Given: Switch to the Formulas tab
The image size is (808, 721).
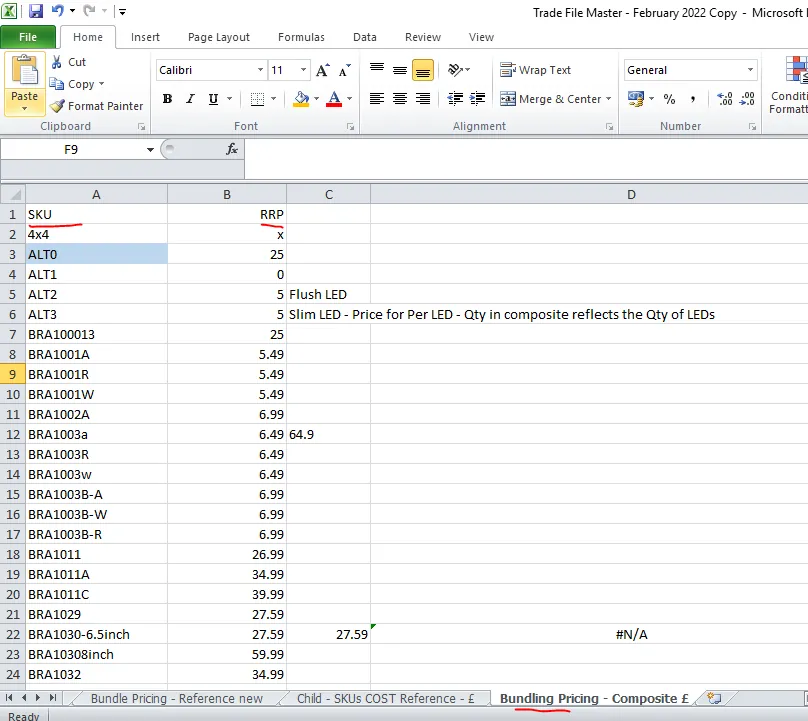Looking at the screenshot, I should [x=301, y=37].
